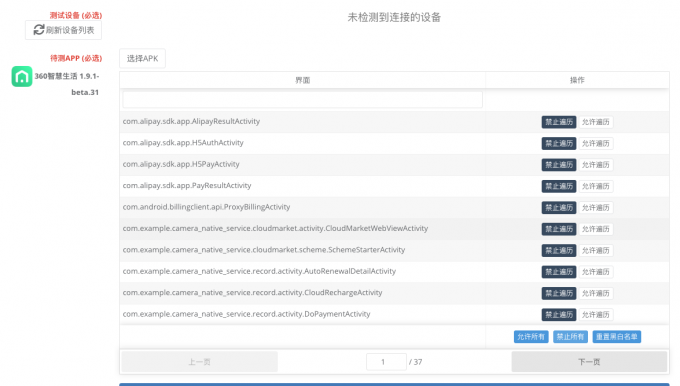Image resolution: width=680 pixels, height=386 pixels.
Task: Select 允许遍历 for PayResultActivity
Action: (x=595, y=186)
